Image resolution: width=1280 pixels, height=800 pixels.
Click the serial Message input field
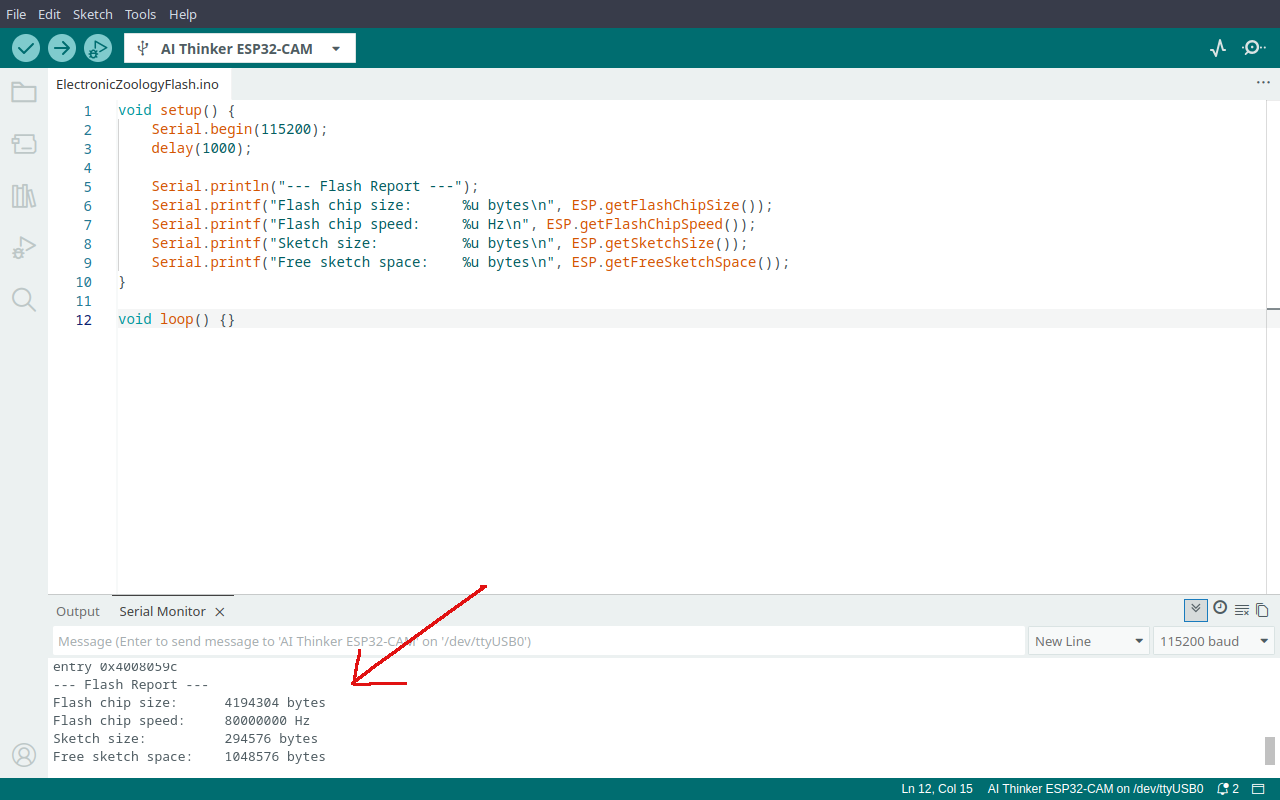pyautogui.click(x=538, y=641)
